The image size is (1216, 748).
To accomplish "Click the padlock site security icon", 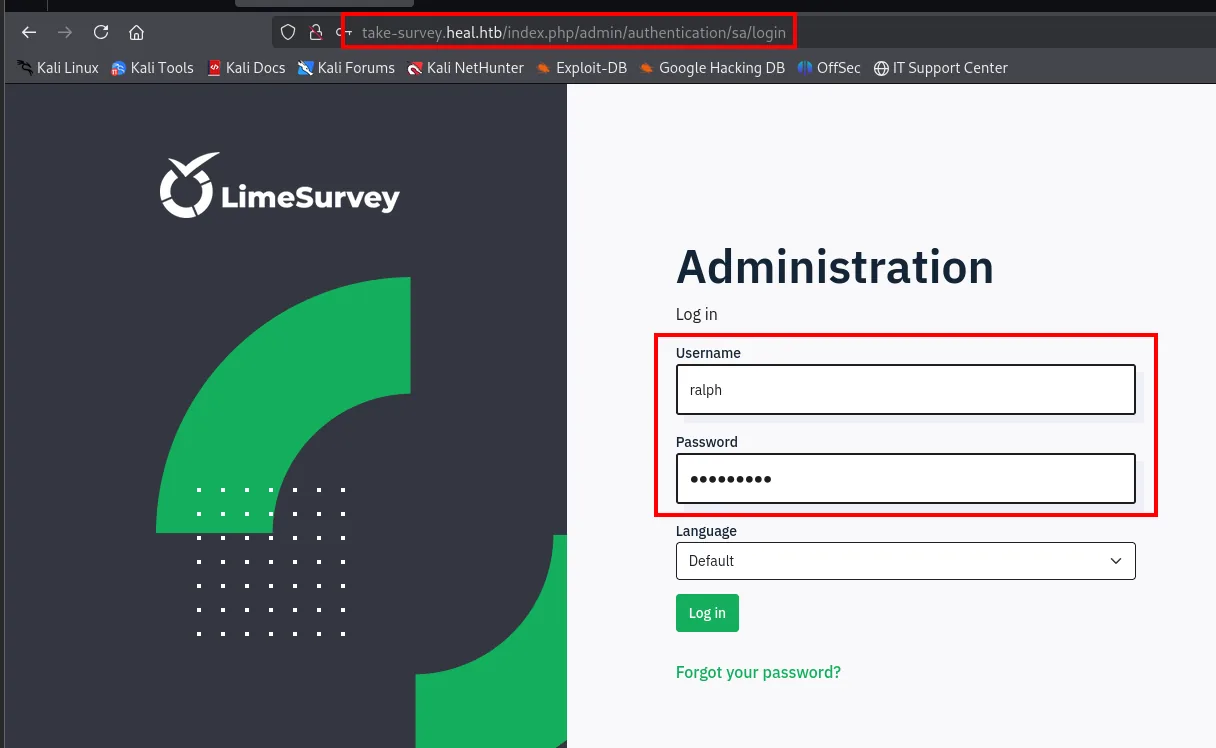I will point(315,32).
